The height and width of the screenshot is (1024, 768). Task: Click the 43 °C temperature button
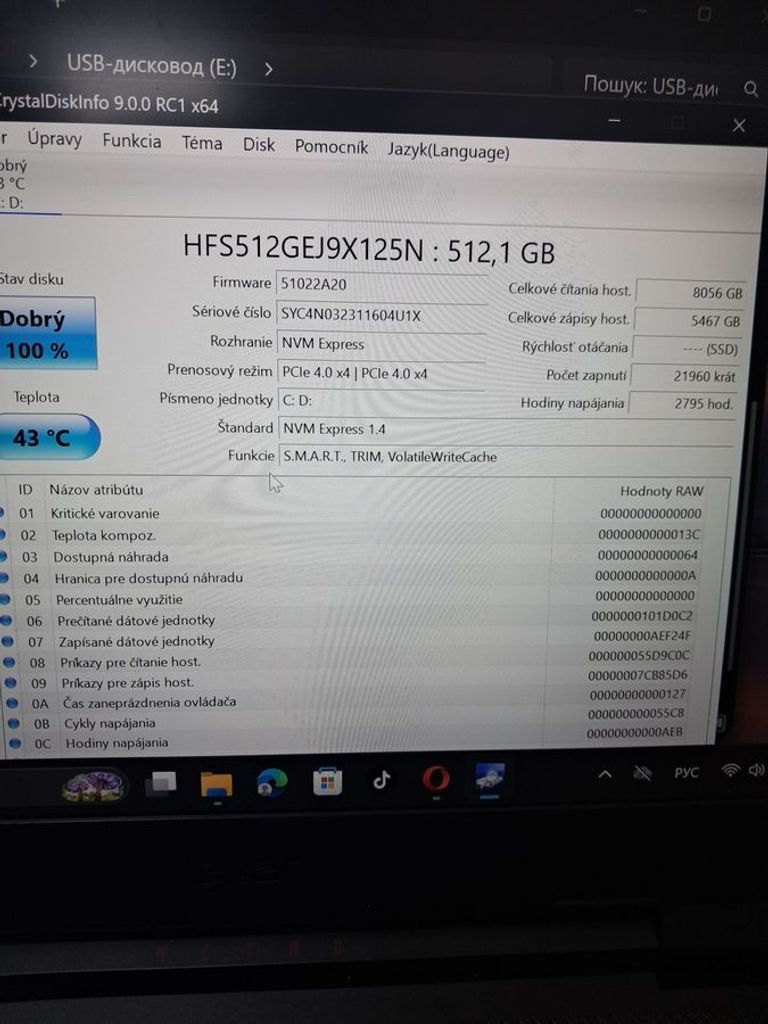pos(49,437)
